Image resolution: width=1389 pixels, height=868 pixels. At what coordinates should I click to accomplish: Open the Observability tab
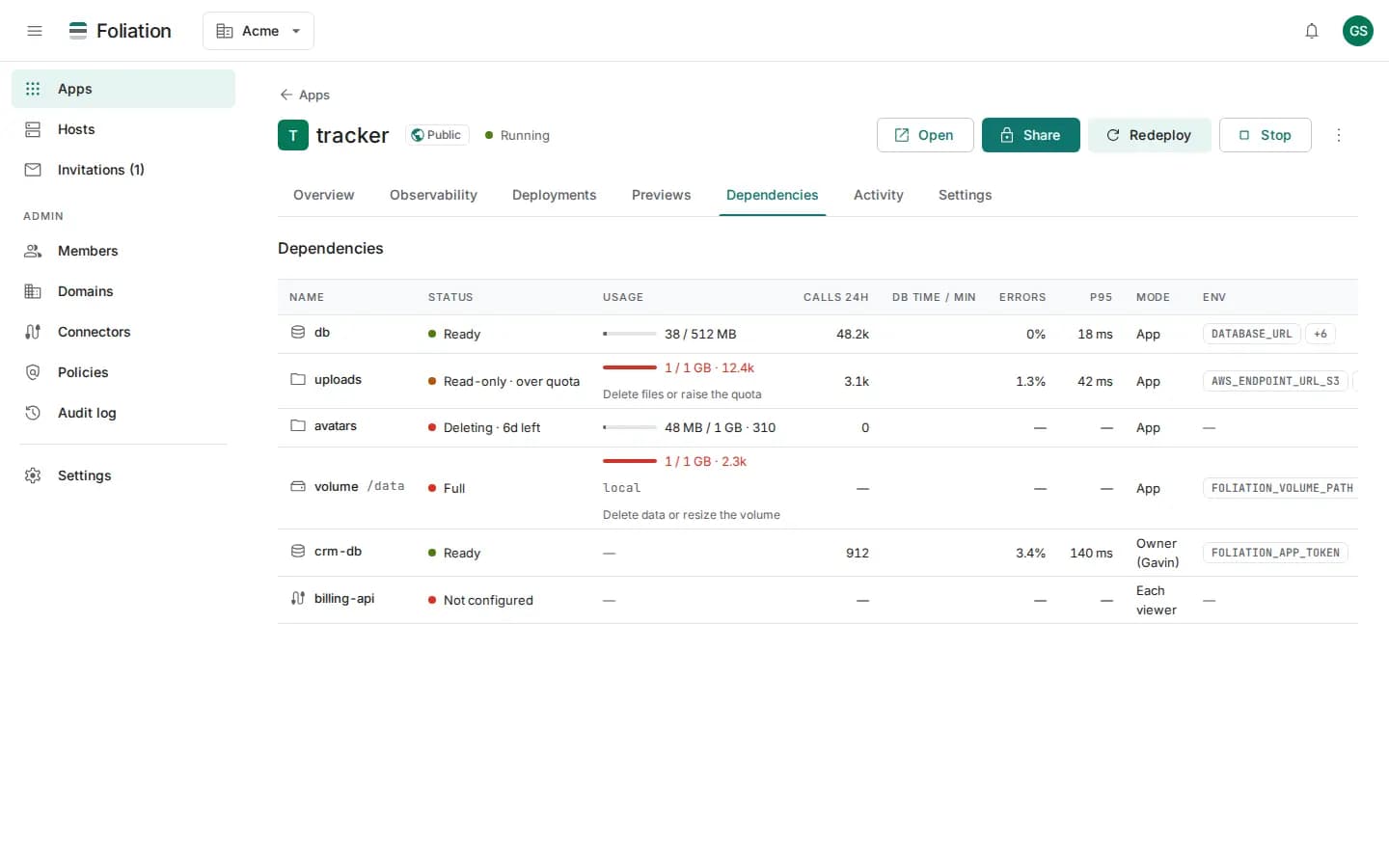pyautogui.click(x=433, y=195)
